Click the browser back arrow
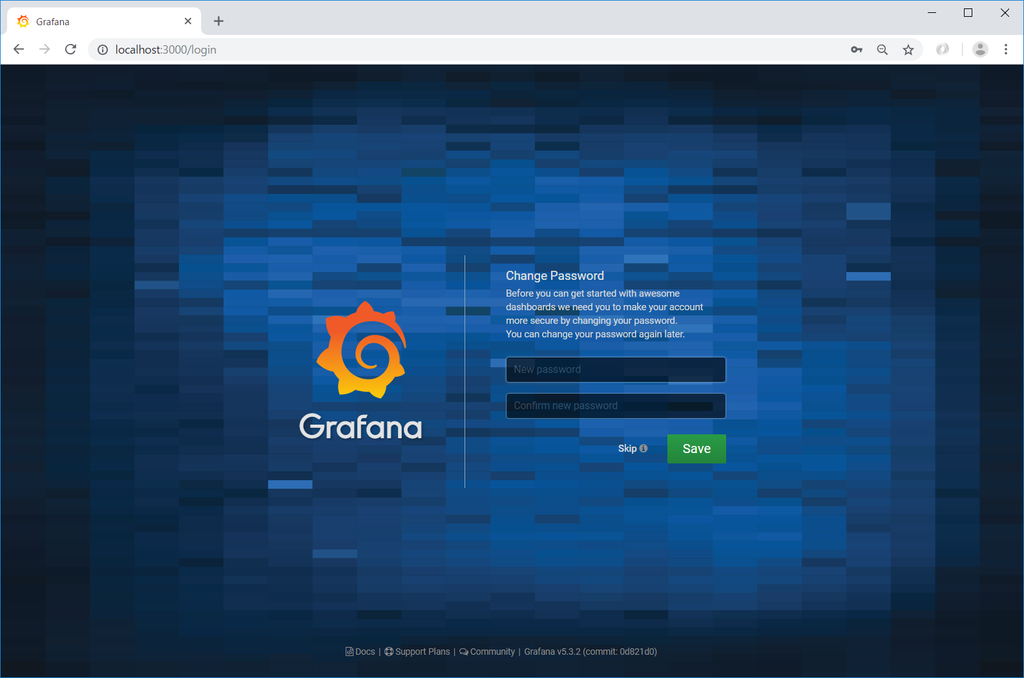The height and width of the screenshot is (678, 1024). coord(19,50)
